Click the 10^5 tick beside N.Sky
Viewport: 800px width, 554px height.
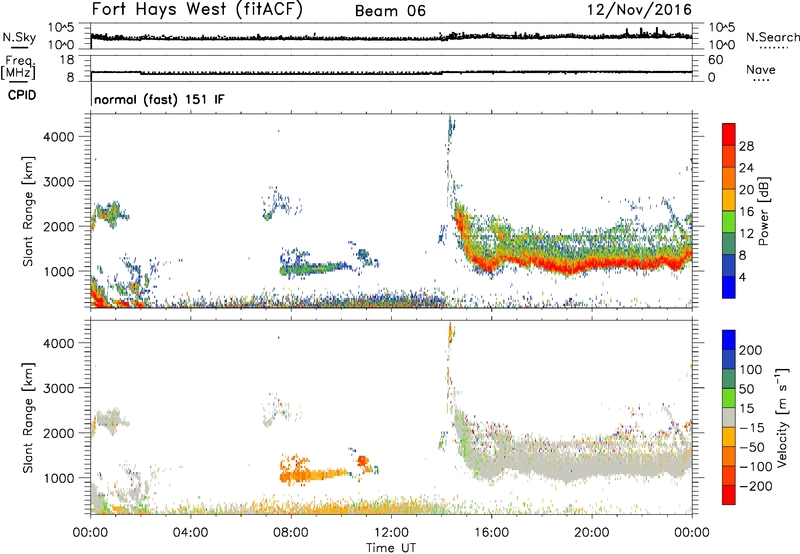coord(61,27)
